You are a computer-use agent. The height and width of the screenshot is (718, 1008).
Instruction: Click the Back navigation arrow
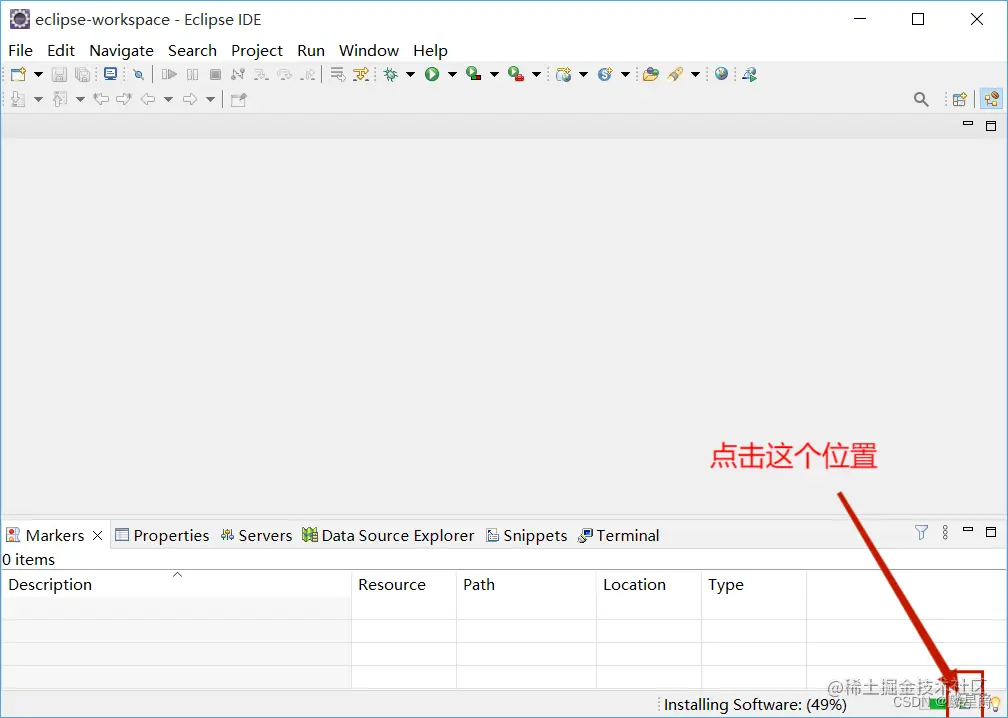point(148,99)
